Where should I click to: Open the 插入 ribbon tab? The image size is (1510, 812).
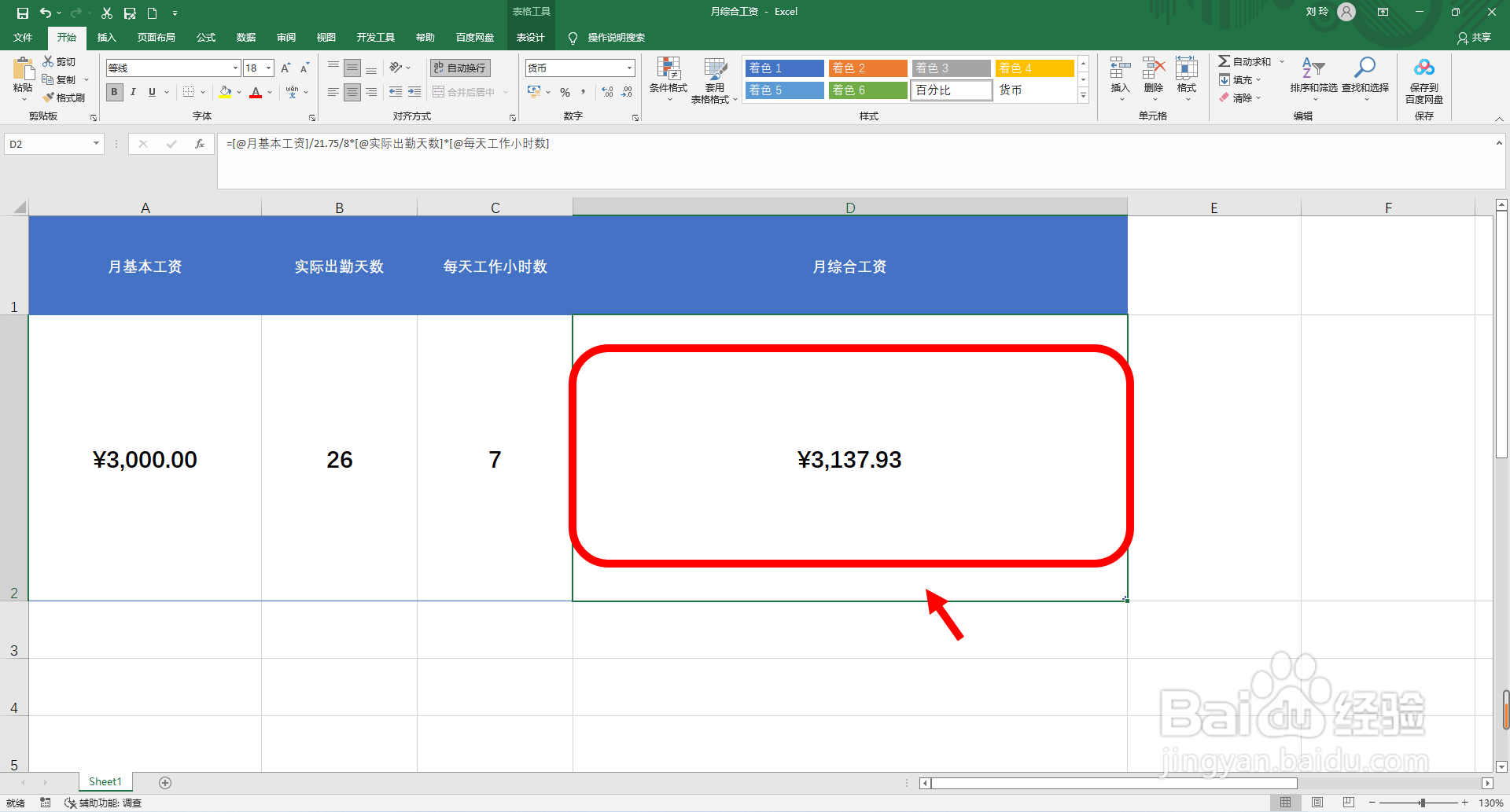pyautogui.click(x=106, y=37)
